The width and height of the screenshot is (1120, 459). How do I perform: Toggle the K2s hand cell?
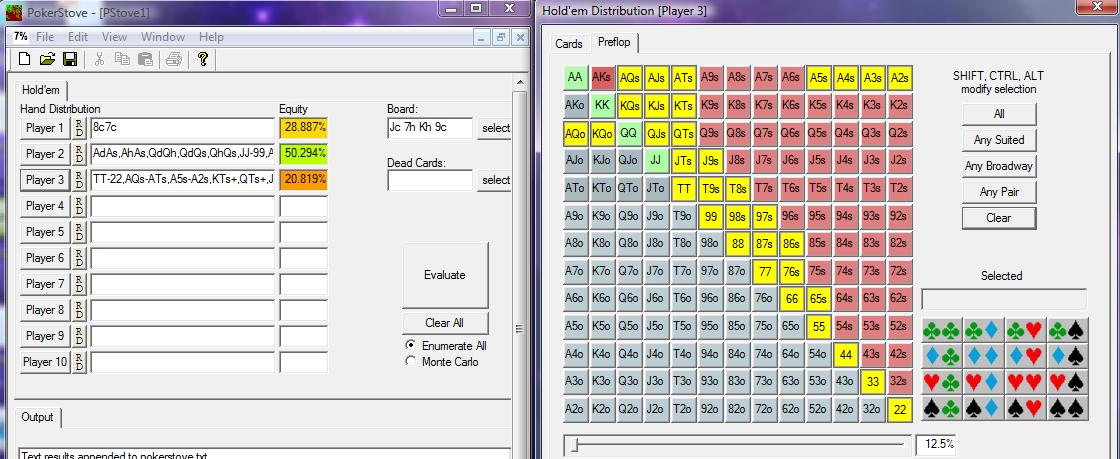900,105
